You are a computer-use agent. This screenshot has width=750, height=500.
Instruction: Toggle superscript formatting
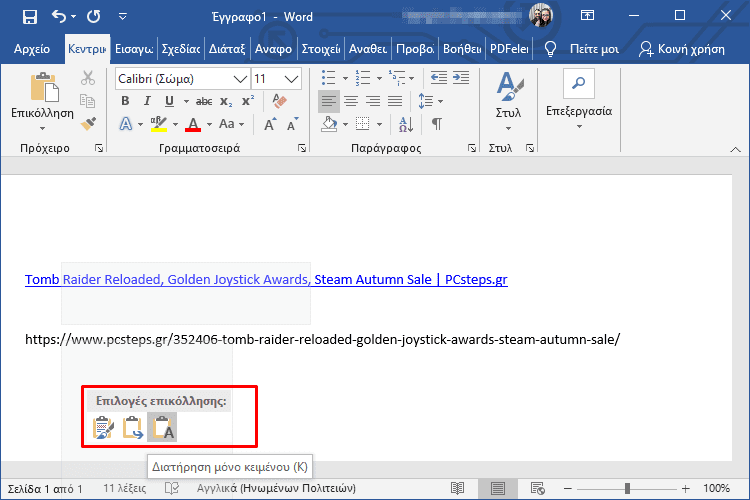pos(248,101)
